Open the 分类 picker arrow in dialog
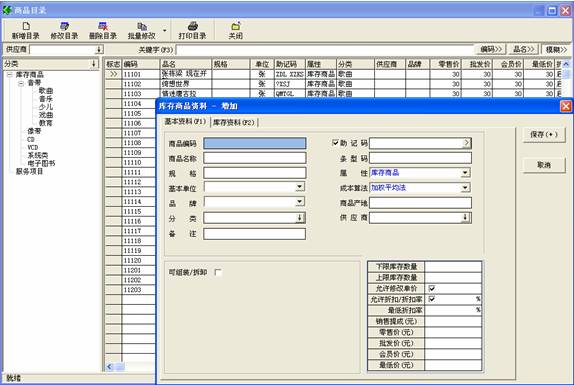 [299, 218]
